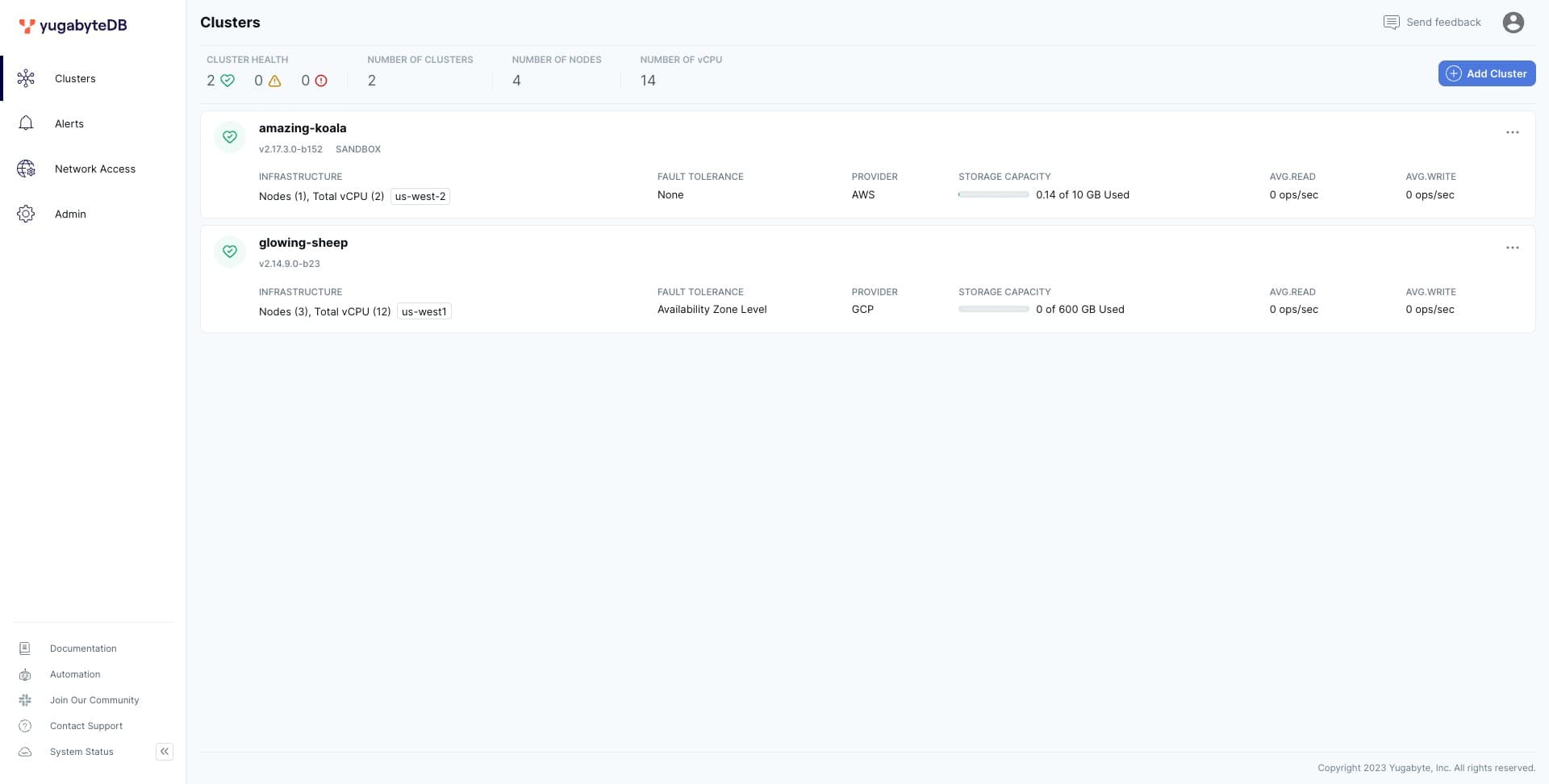Click the GCP provider value

(862, 310)
